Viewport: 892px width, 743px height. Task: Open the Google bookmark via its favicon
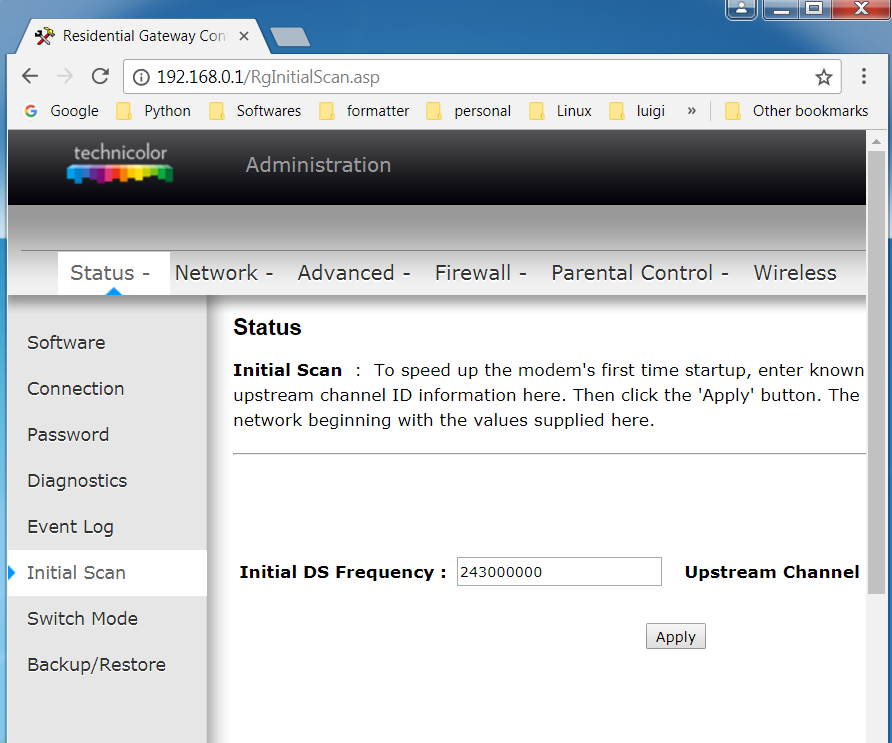pyautogui.click(x=30, y=111)
